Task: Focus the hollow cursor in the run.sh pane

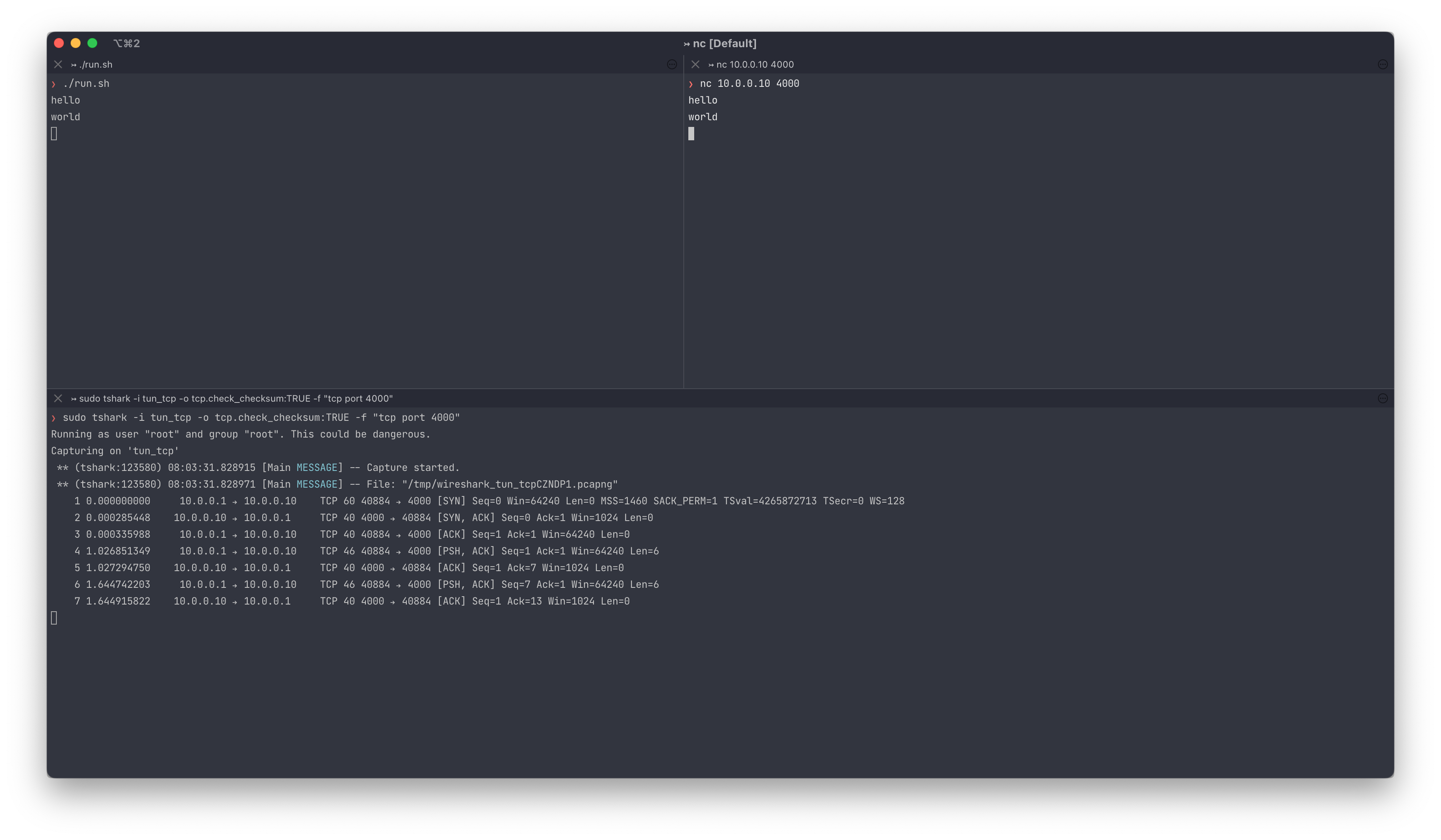Action: pyautogui.click(x=54, y=134)
